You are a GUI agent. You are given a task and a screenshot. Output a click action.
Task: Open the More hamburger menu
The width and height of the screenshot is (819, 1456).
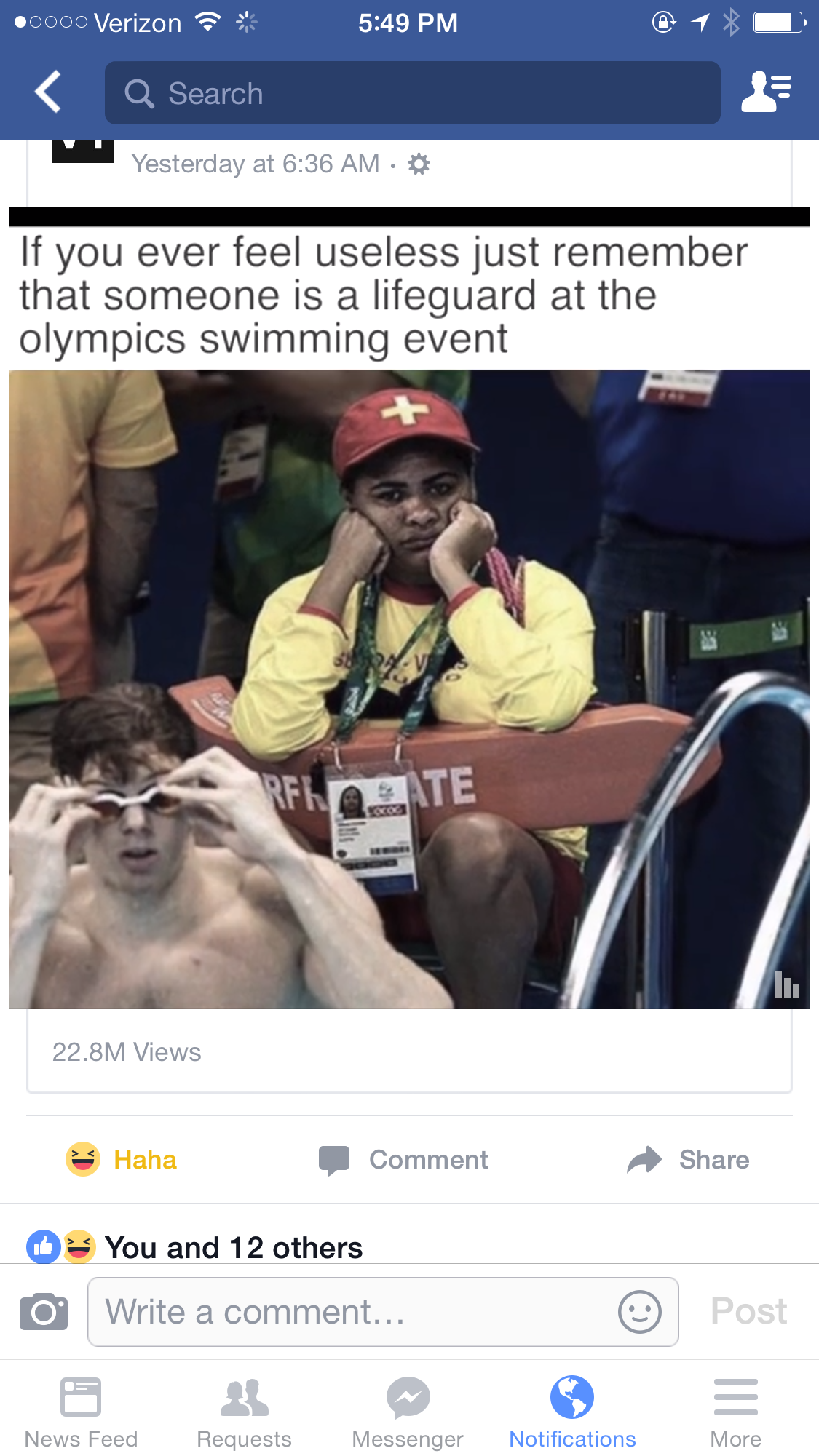coord(736,1412)
